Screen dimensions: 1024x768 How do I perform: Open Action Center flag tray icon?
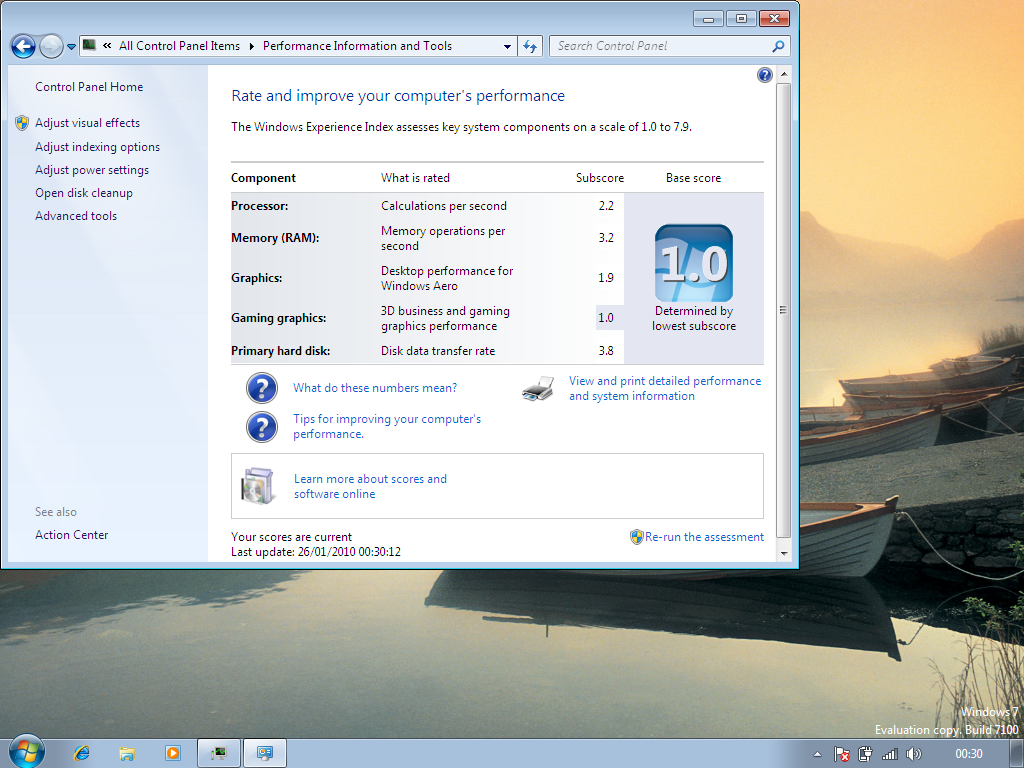pos(842,754)
